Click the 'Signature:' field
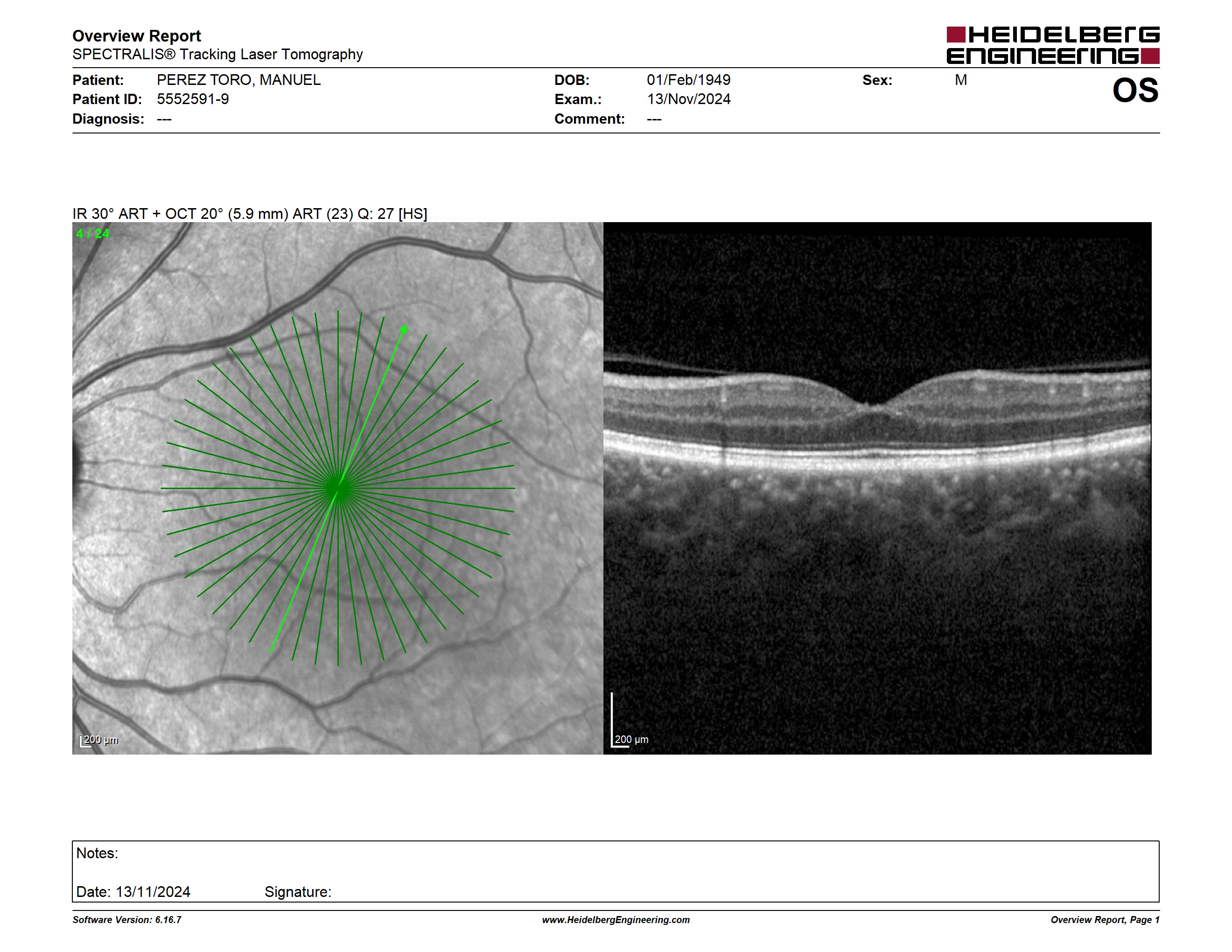The image size is (1232, 952). (x=298, y=892)
